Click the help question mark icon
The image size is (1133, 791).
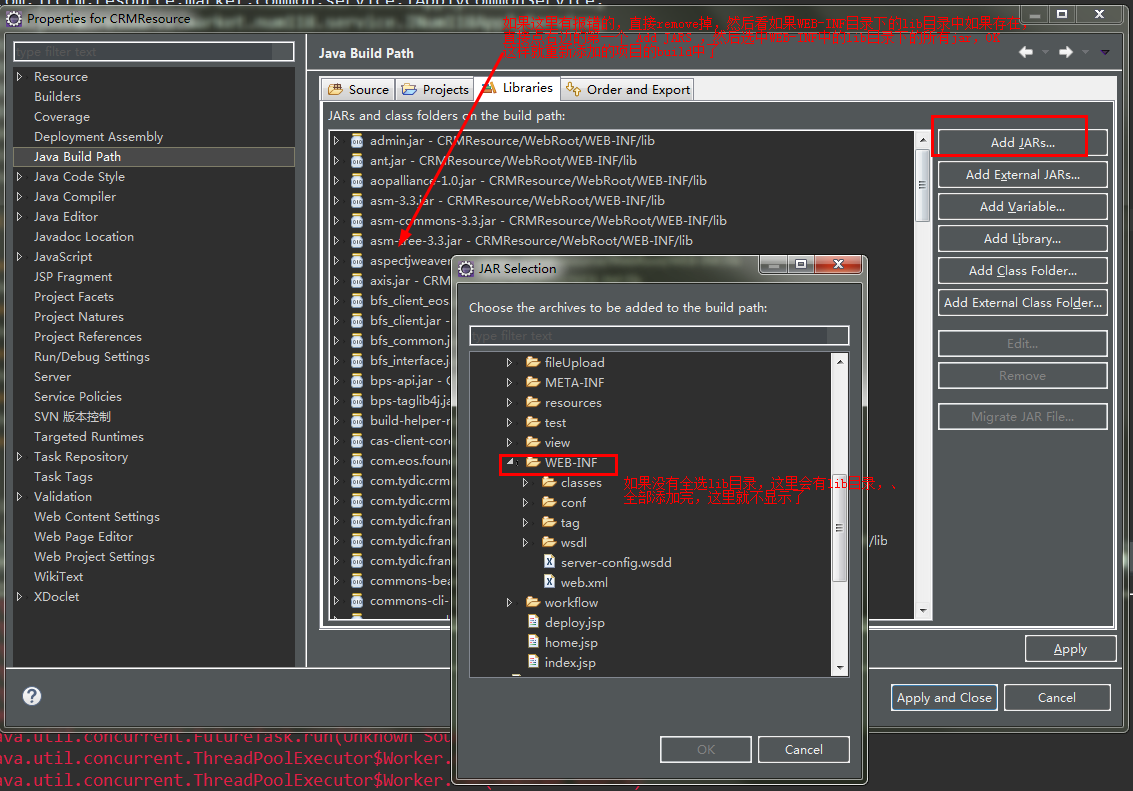[x=32, y=696]
